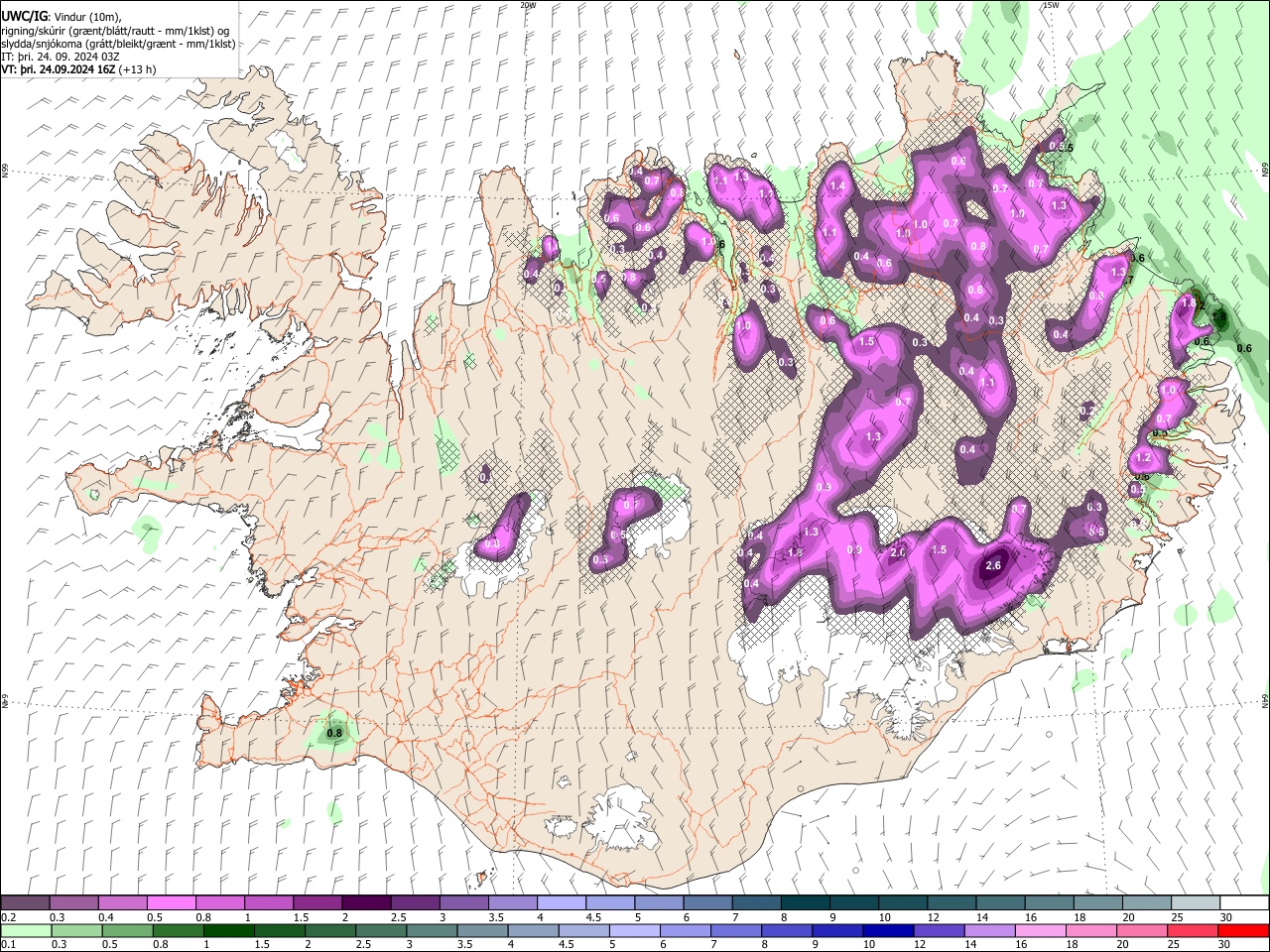Screen dimensions: 1270x952
Task: Click the top-row legend swatch starting at 20
Action: 1145,903
